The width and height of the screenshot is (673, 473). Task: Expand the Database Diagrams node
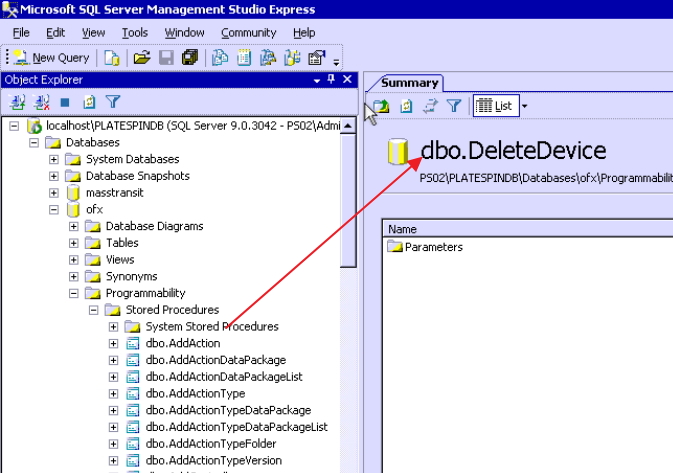(74, 226)
